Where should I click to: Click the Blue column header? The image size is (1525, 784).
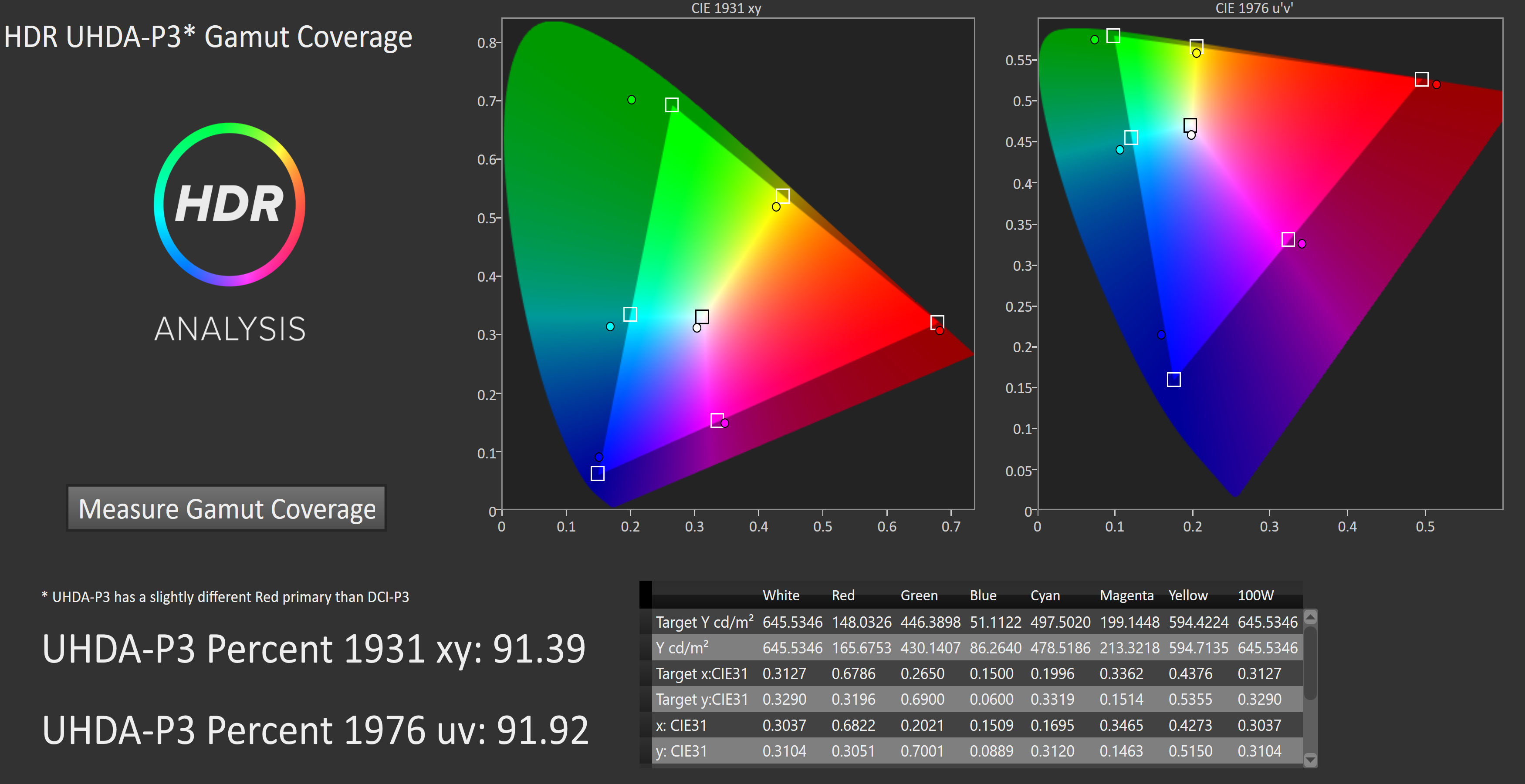983,595
